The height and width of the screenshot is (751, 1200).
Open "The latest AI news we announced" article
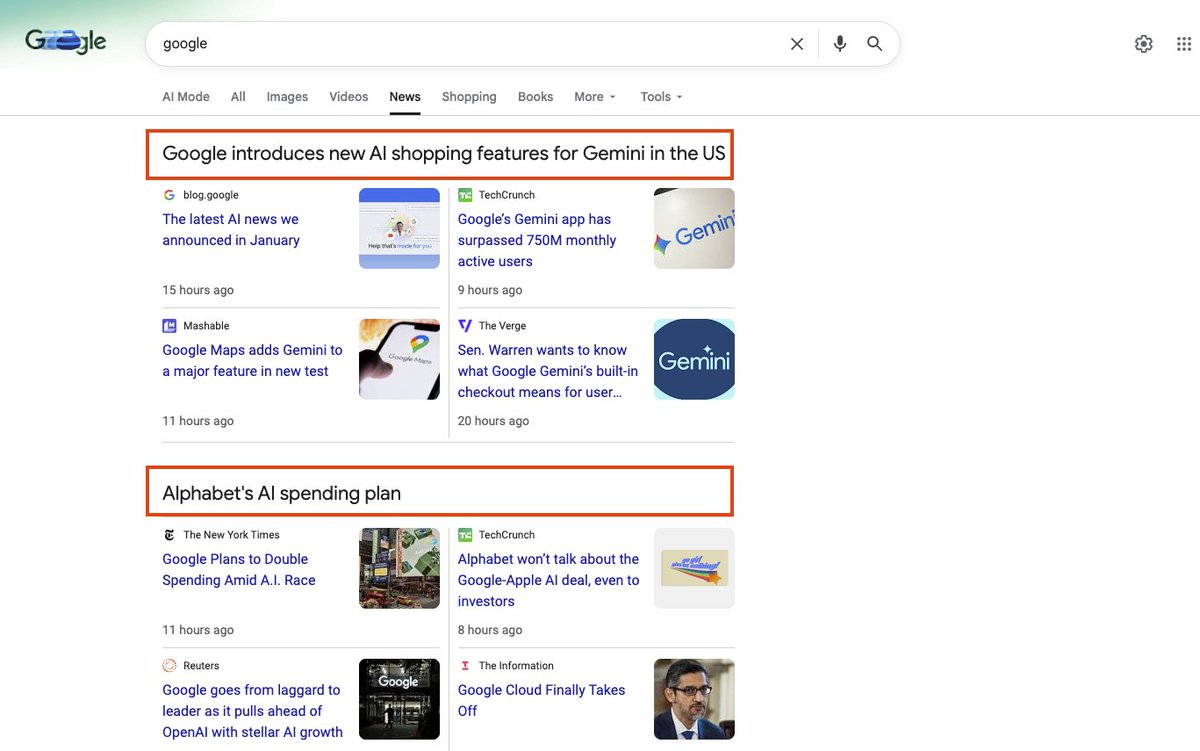(x=231, y=230)
